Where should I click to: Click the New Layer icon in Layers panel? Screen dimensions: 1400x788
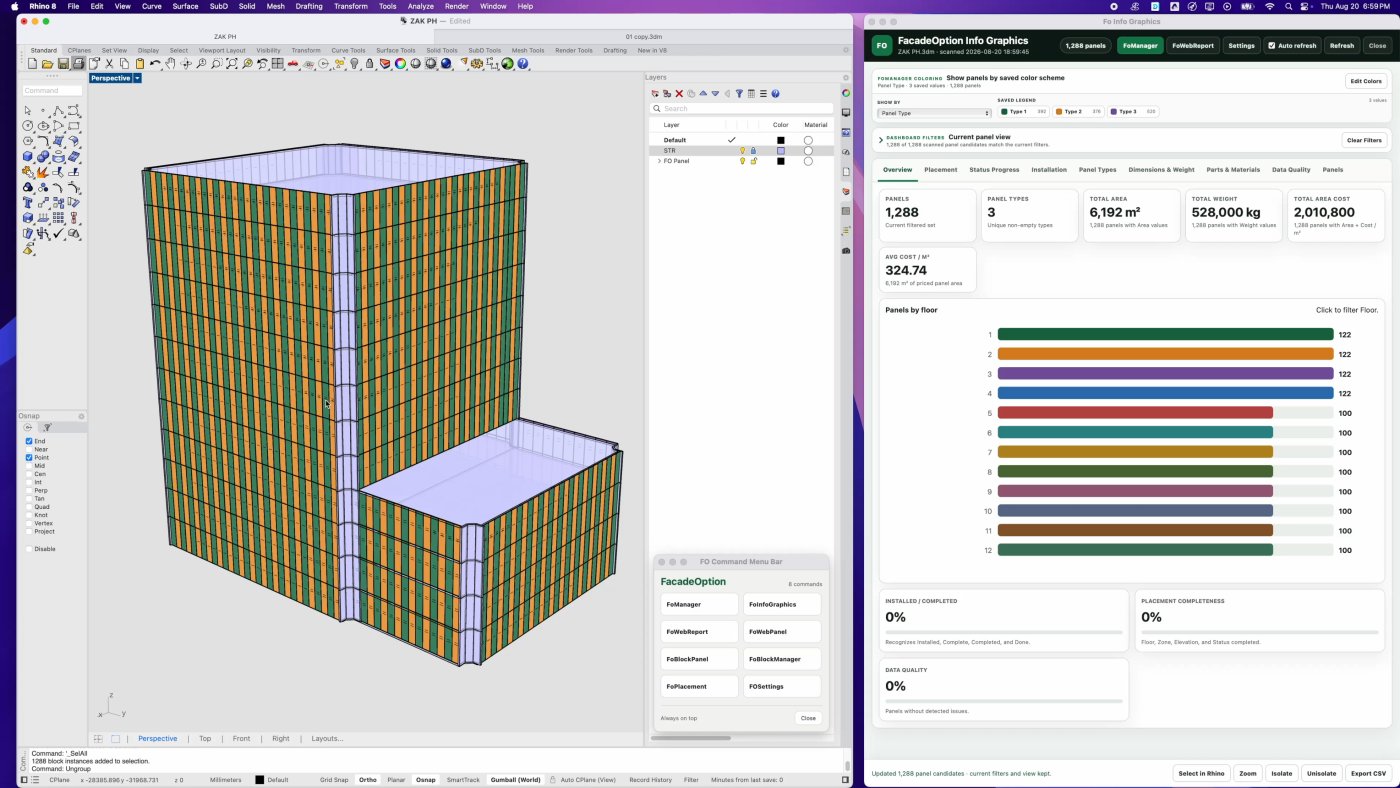pos(655,93)
